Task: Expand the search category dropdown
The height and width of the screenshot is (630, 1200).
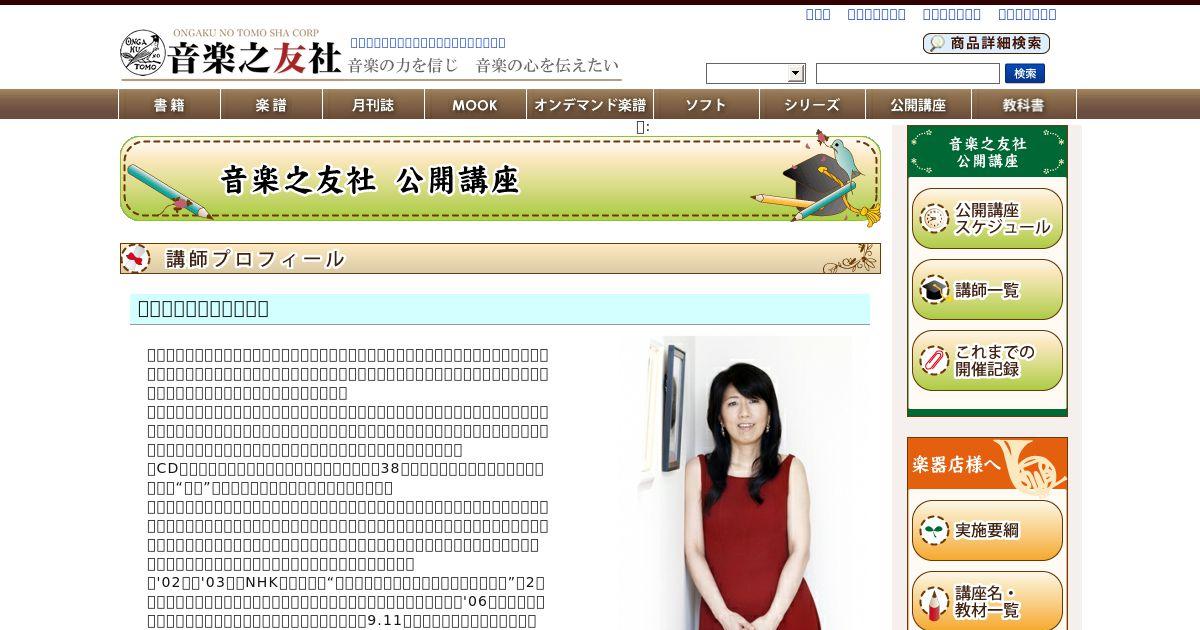Action: [755, 73]
